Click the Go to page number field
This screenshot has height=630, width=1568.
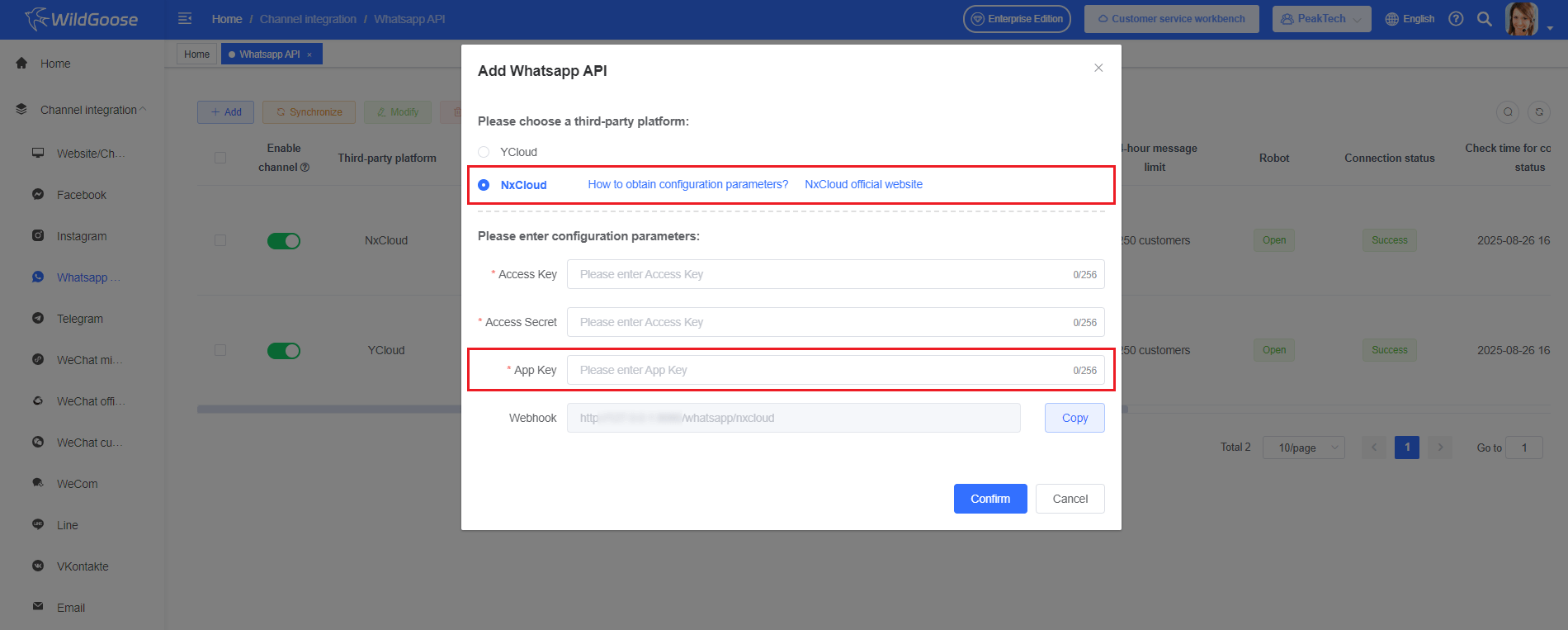coord(1524,448)
